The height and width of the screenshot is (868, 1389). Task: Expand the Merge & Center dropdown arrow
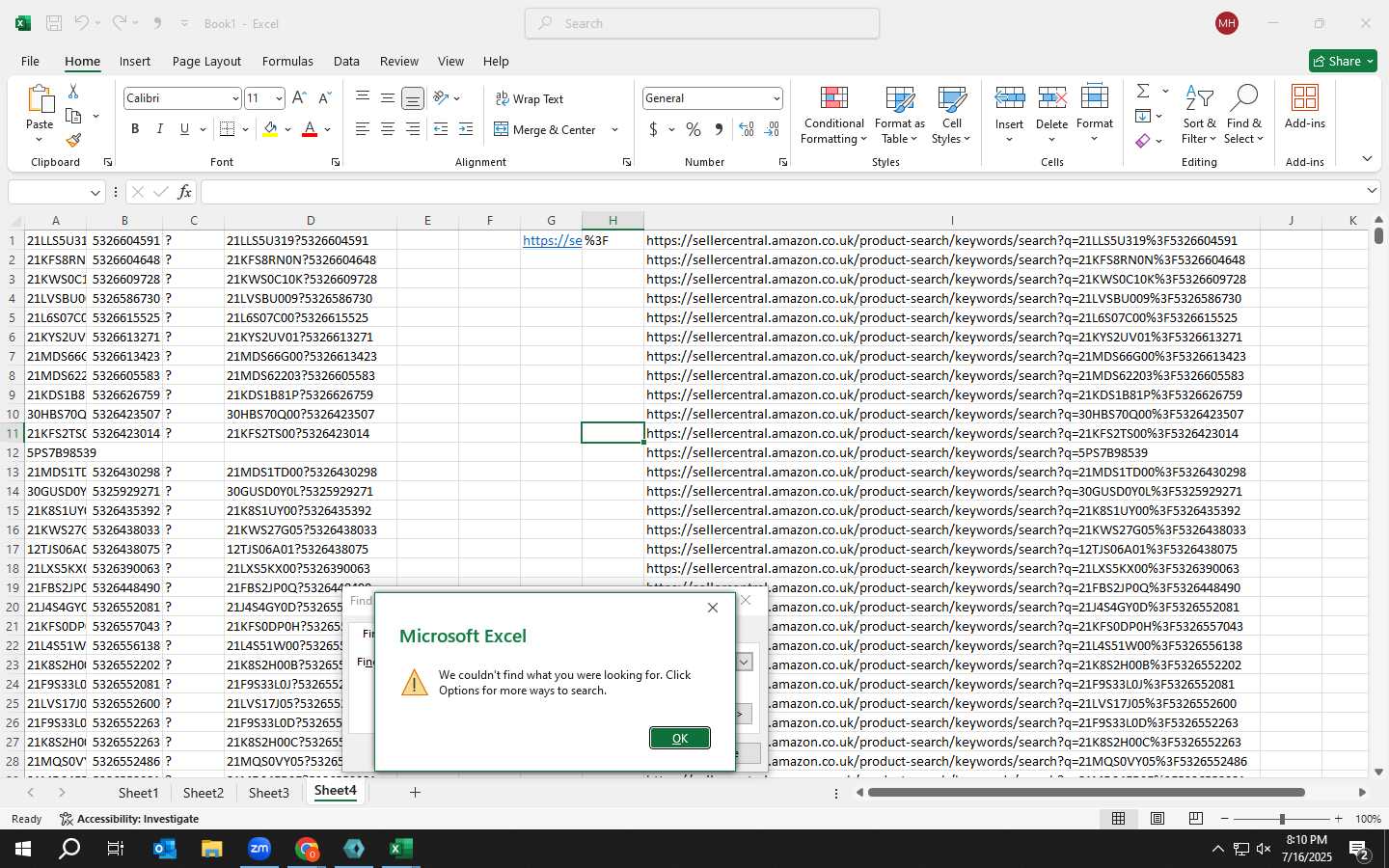614,129
